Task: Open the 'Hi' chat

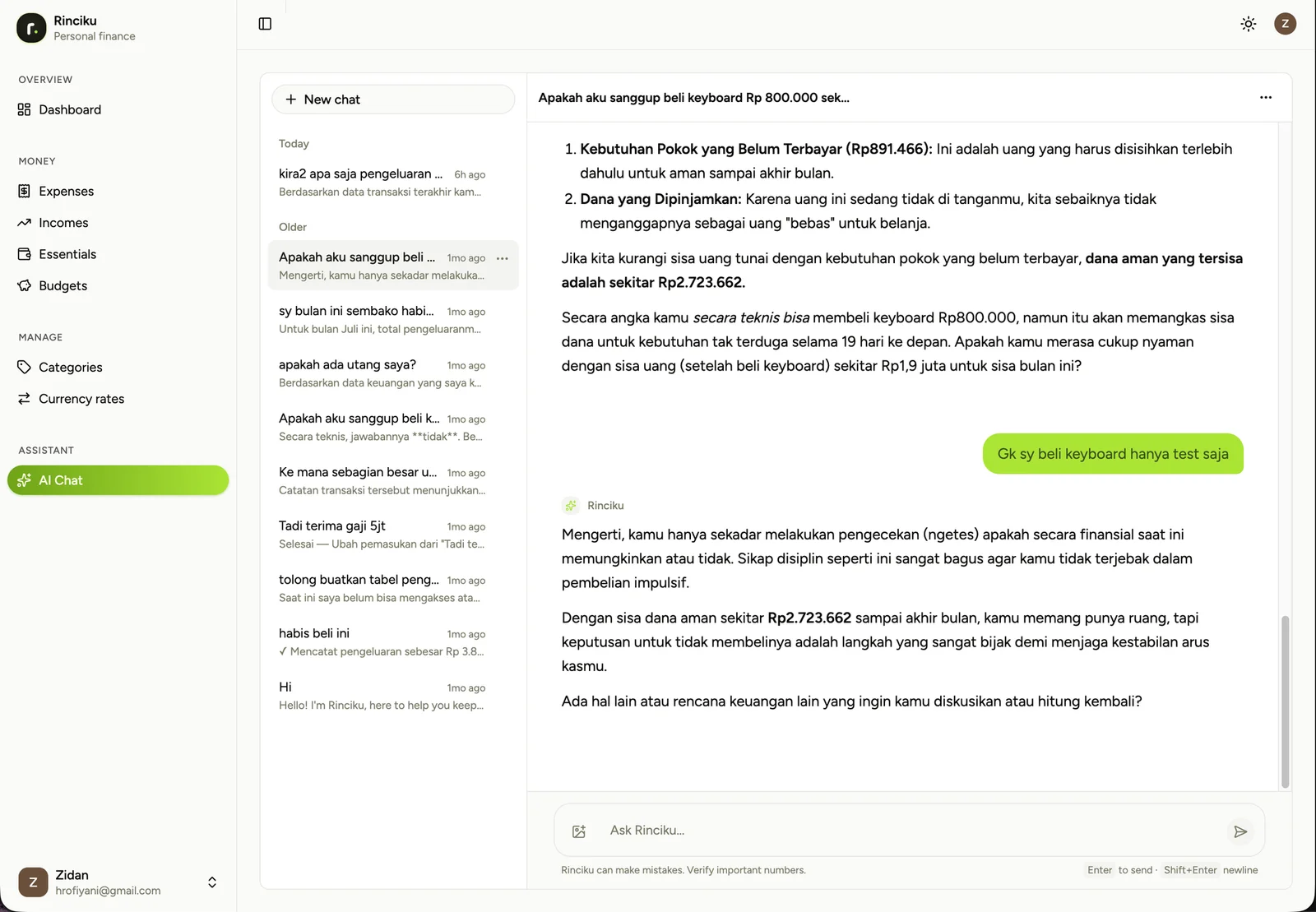Action: tap(393, 696)
